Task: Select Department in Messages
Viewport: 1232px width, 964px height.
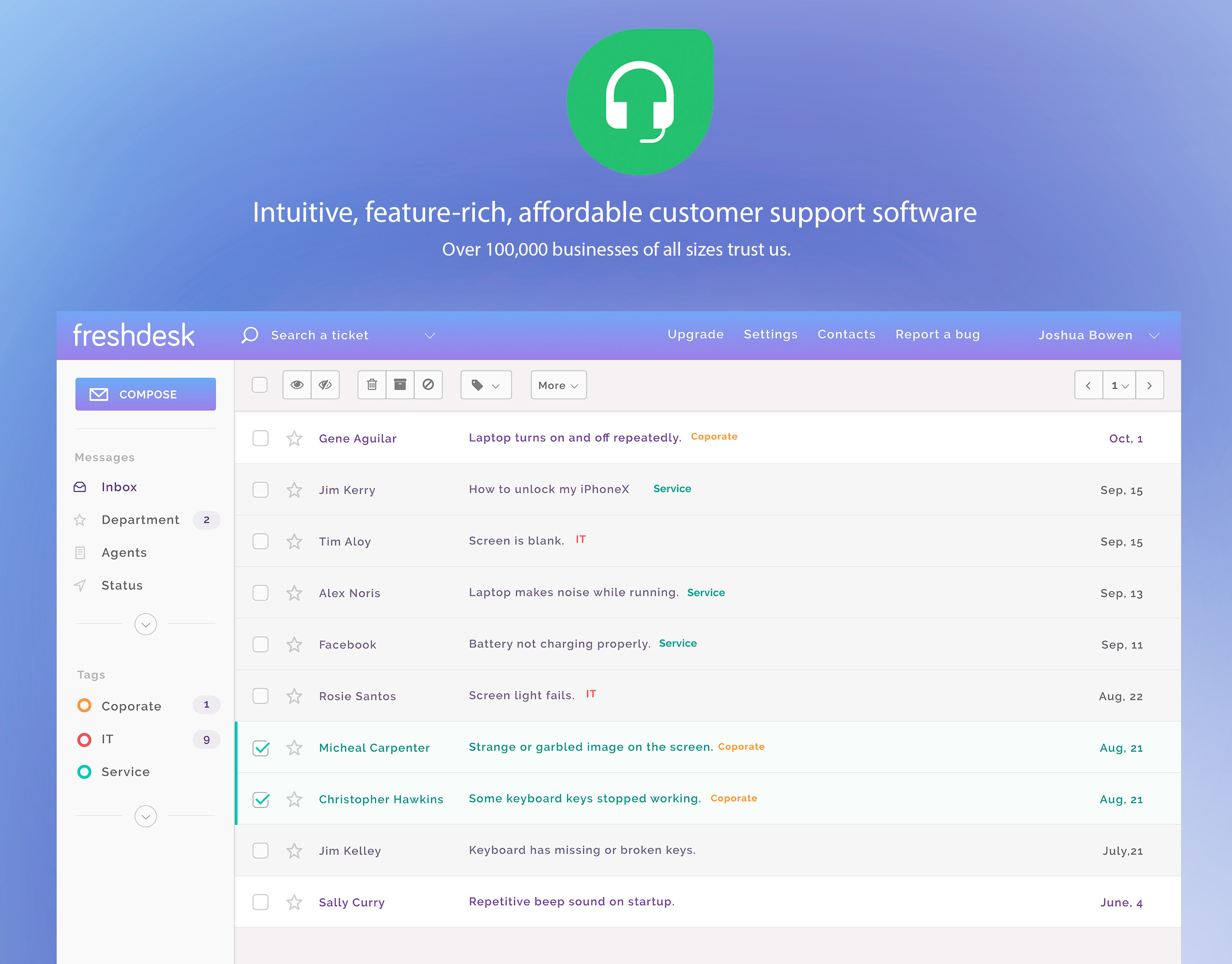Action: pos(140,520)
